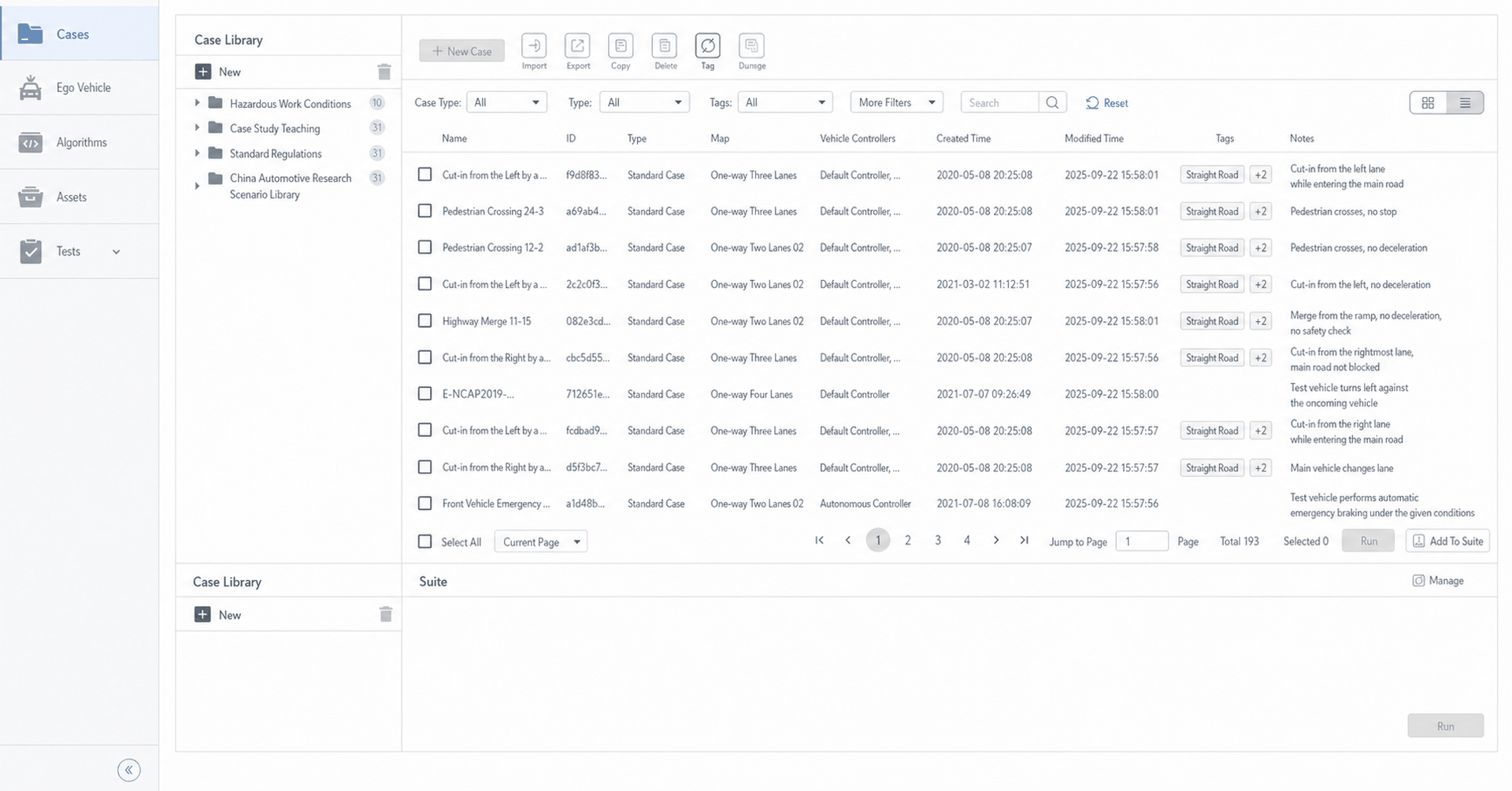Go to the first page
Screen dimensions: 1512x791
tap(819, 540)
